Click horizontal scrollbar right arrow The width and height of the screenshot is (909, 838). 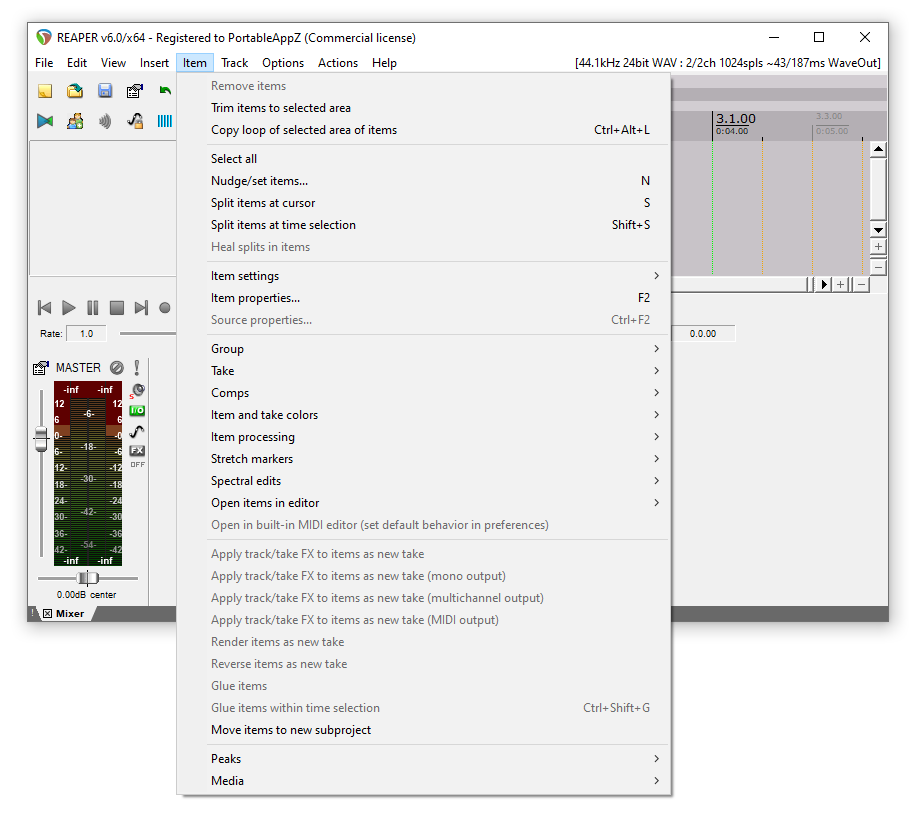point(824,285)
